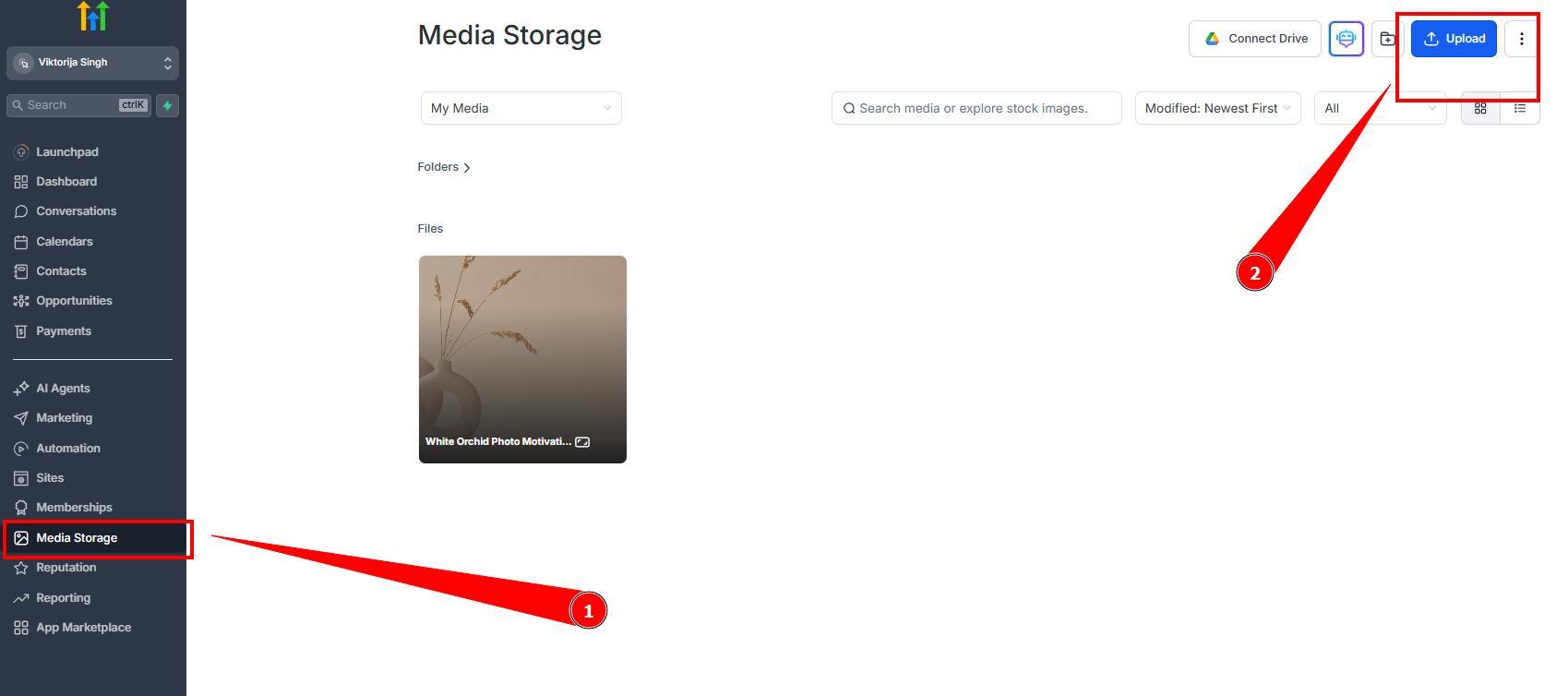1568x696 pixels.
Task: Click the new folder icon
Action: [x=1387, y=39]
